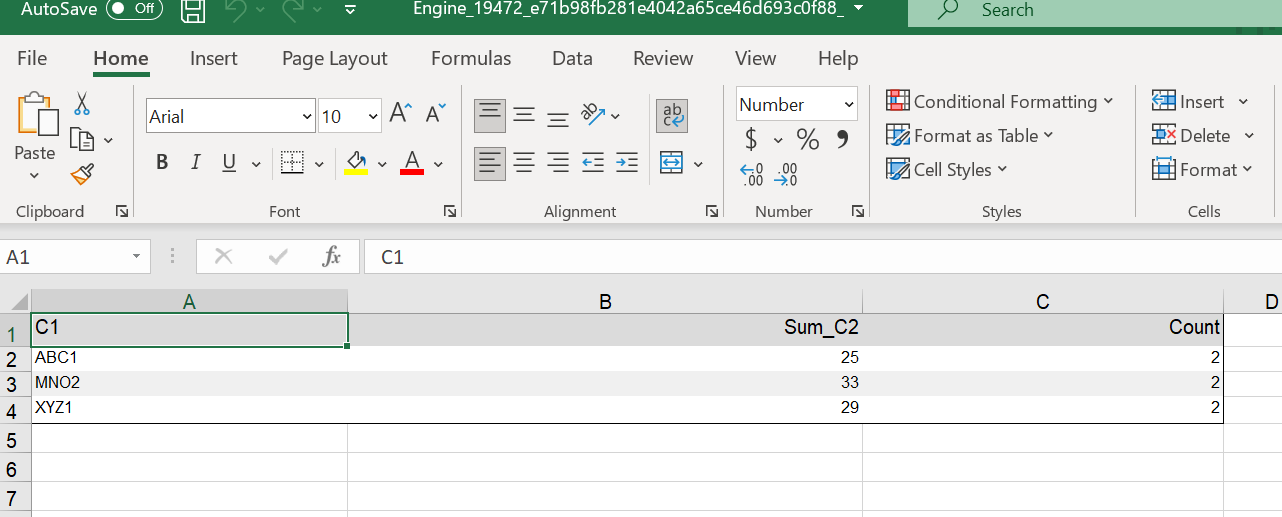Open the Arial font name dropdown
Image resolution: width=1282 pixels, height=517 pixels.
(307, 117)
